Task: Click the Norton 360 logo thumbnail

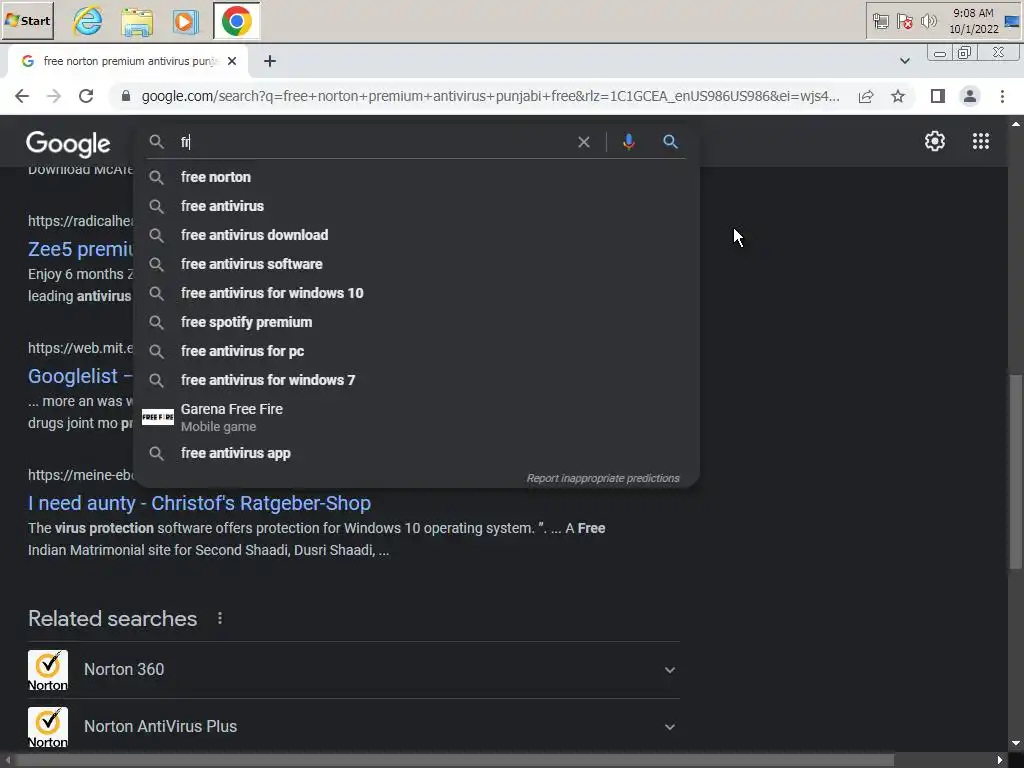Action: pyautogui.click(x=48, y=670)
